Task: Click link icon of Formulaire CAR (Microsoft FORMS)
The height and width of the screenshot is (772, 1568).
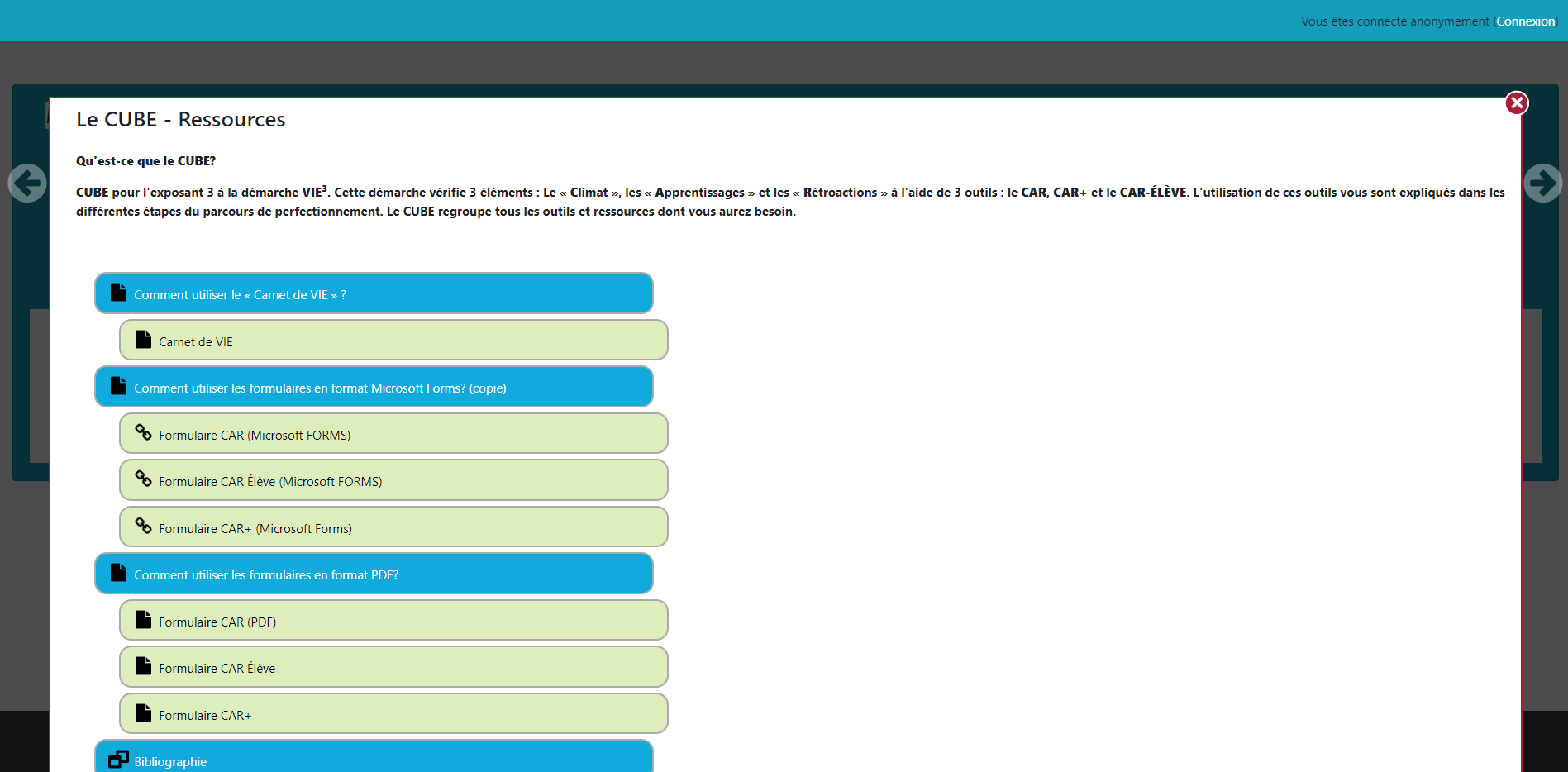Action: (143, 432)
